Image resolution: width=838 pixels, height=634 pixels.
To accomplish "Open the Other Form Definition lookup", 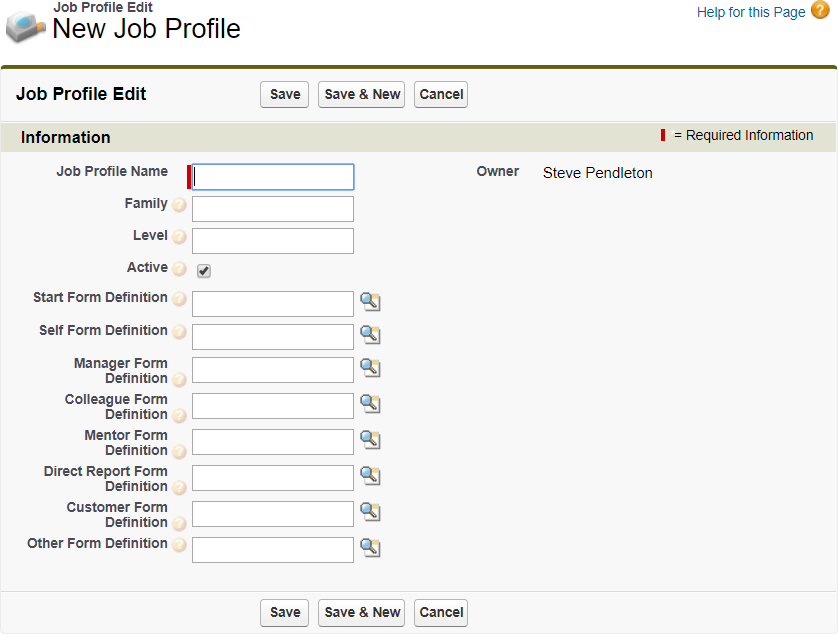I will 370,547.
